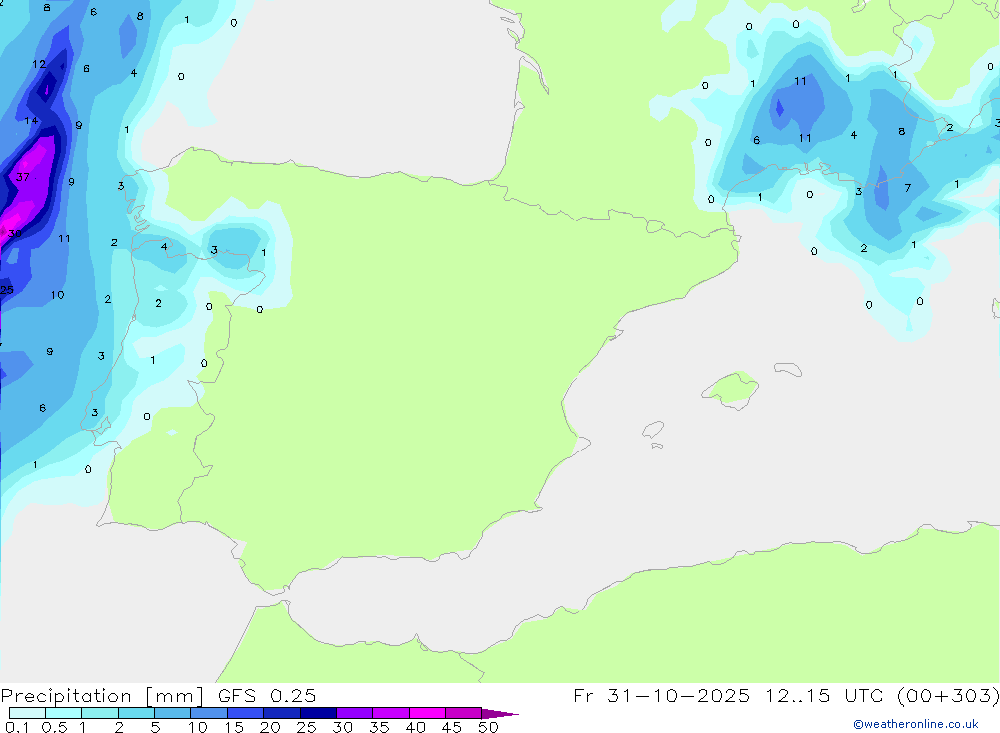The image size is (1000, 733).
Task: Select the 5–10 mm legend swatch
Action: 173,713
